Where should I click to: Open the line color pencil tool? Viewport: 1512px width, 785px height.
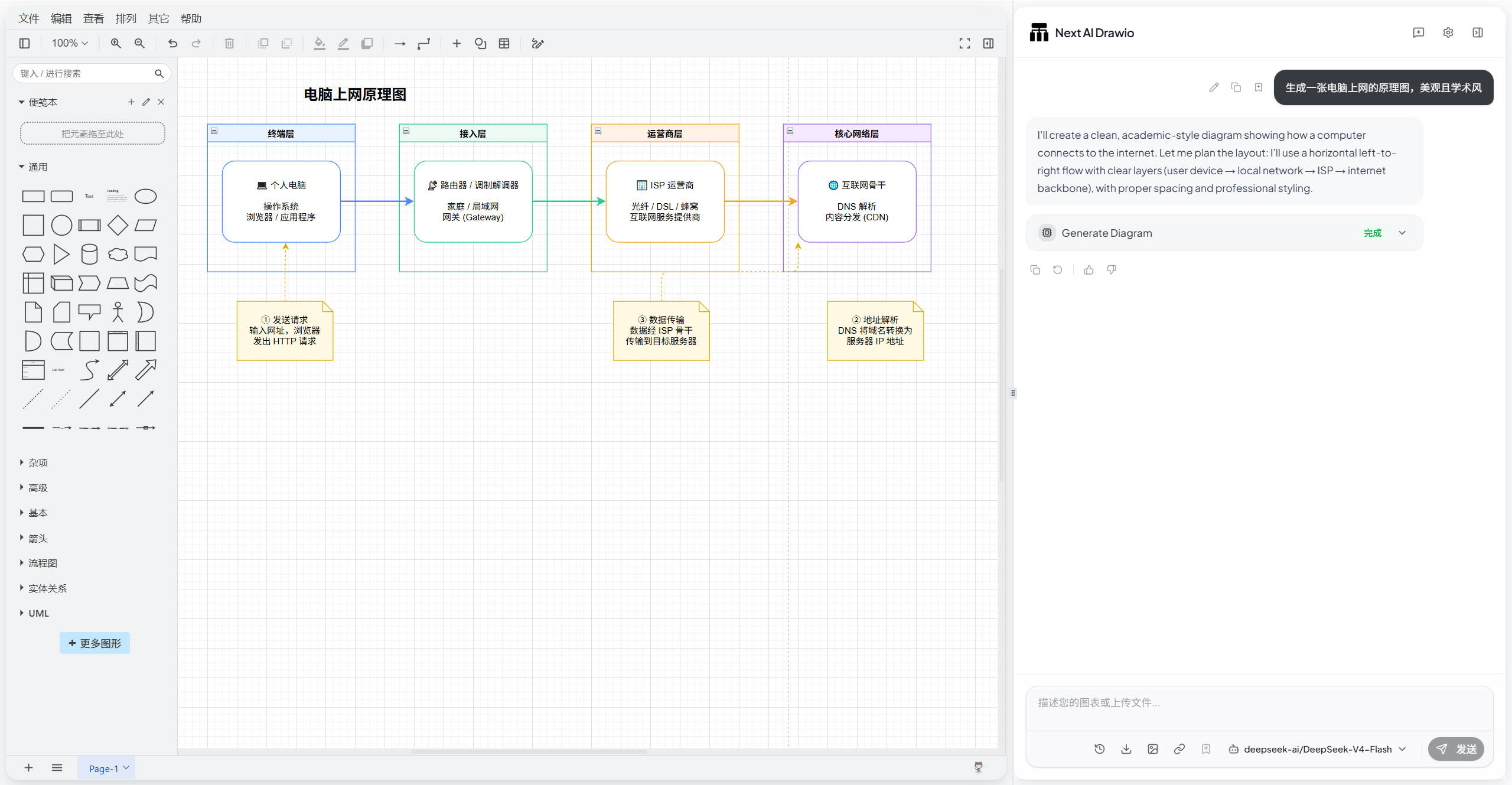pos(343,43)
